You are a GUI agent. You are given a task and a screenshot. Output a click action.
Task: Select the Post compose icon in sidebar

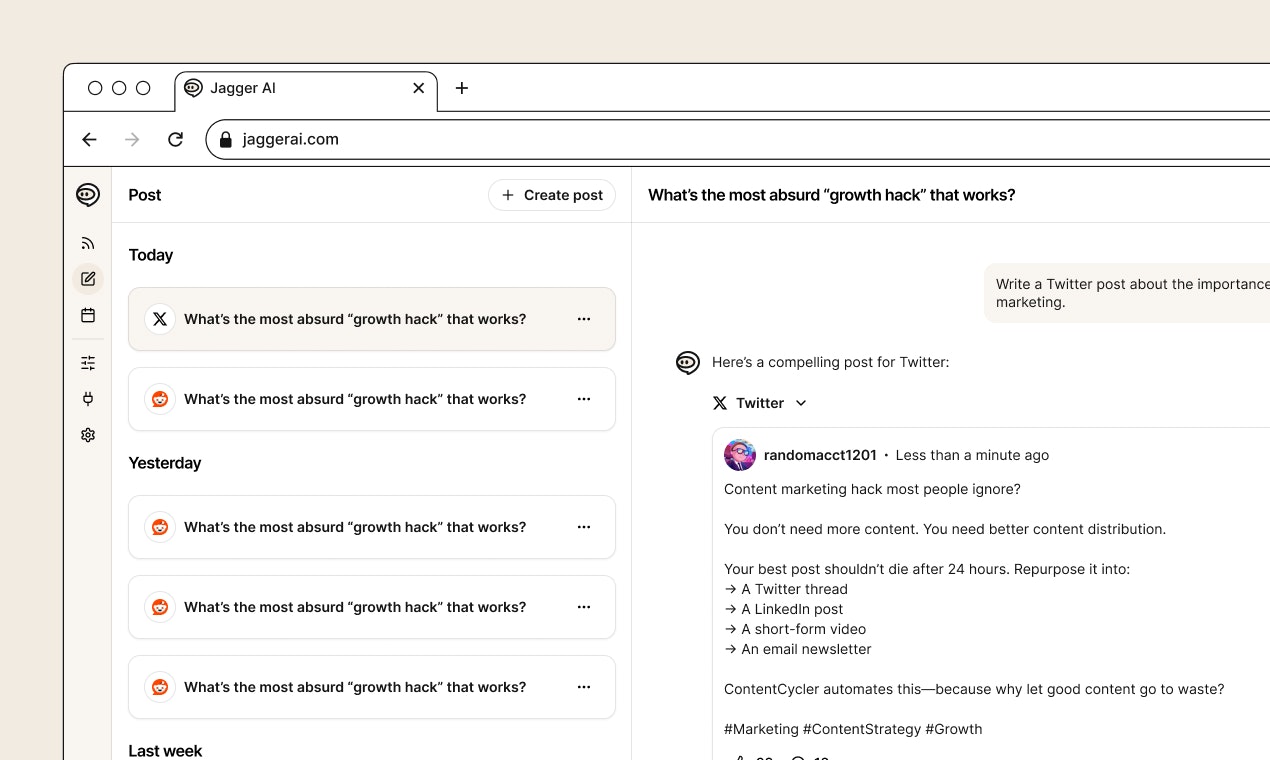pos(88,279)
